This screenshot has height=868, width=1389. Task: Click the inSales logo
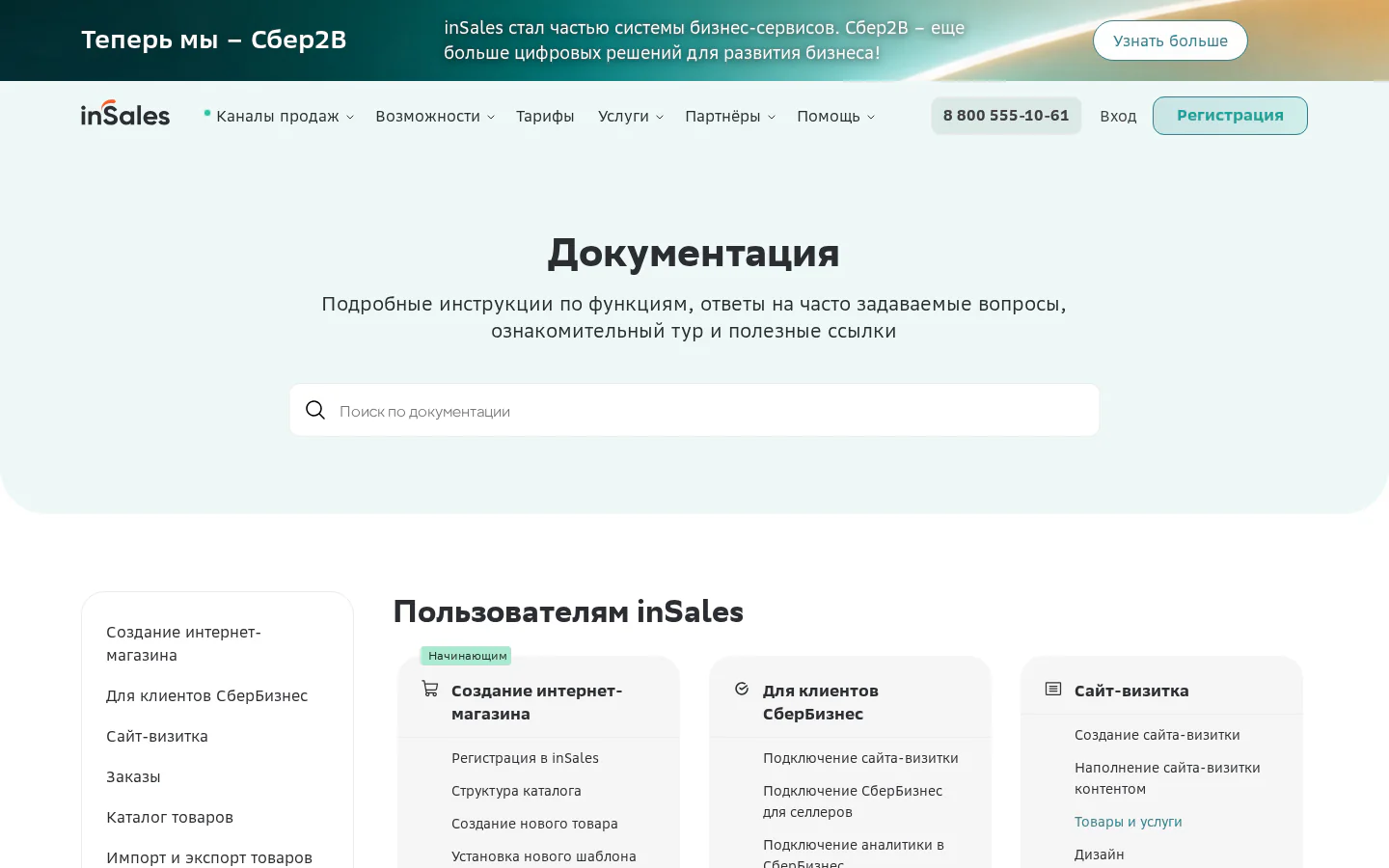[125, 114]
